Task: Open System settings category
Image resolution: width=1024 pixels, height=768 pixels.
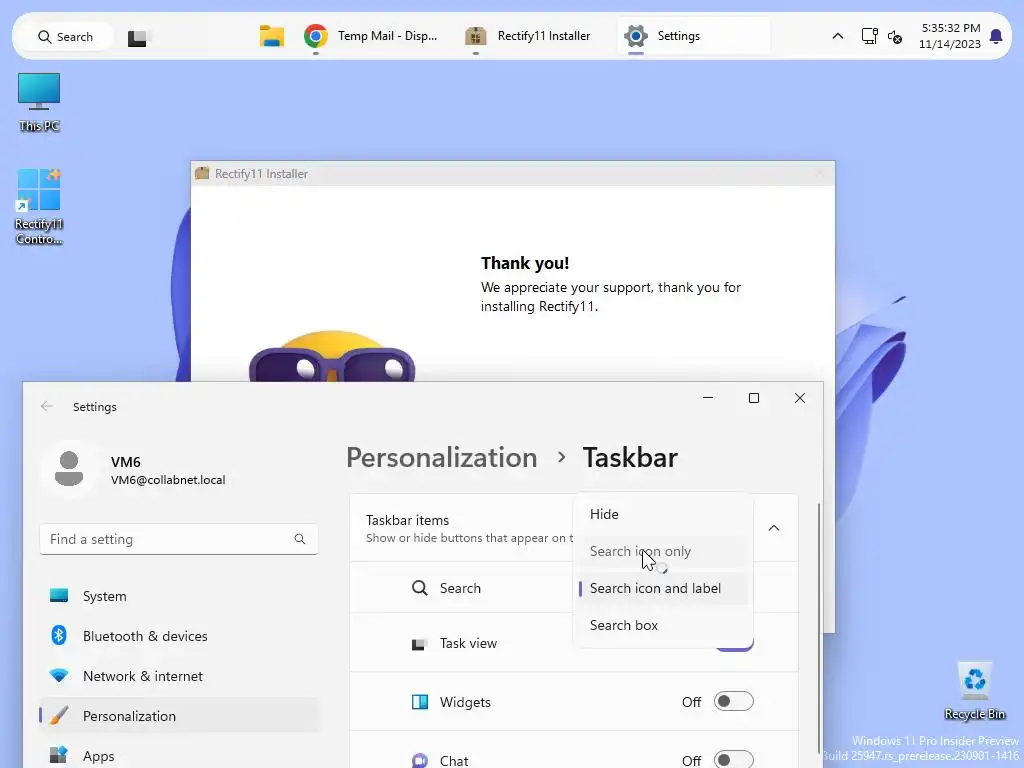Action: [x=179, y=596]
